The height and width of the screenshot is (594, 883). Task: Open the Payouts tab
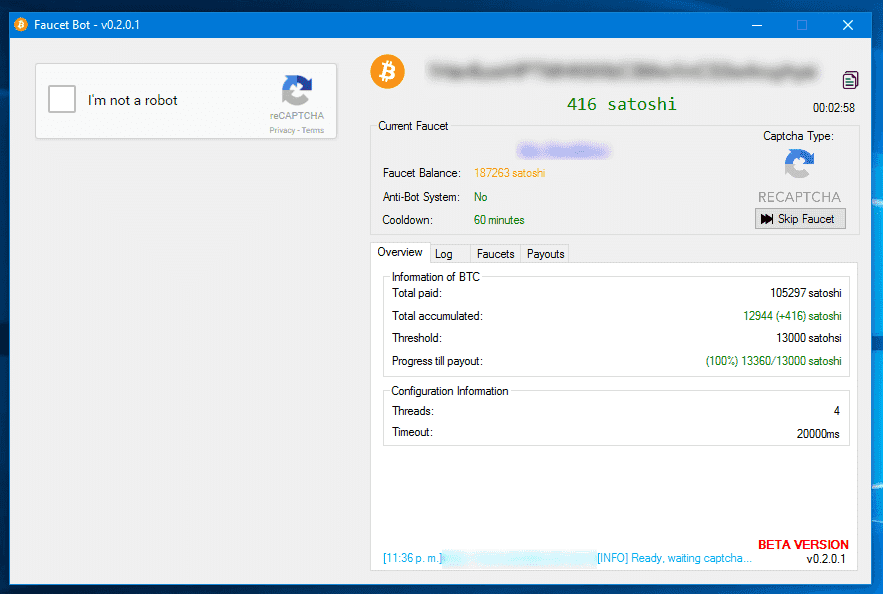[x=545, y=254]
